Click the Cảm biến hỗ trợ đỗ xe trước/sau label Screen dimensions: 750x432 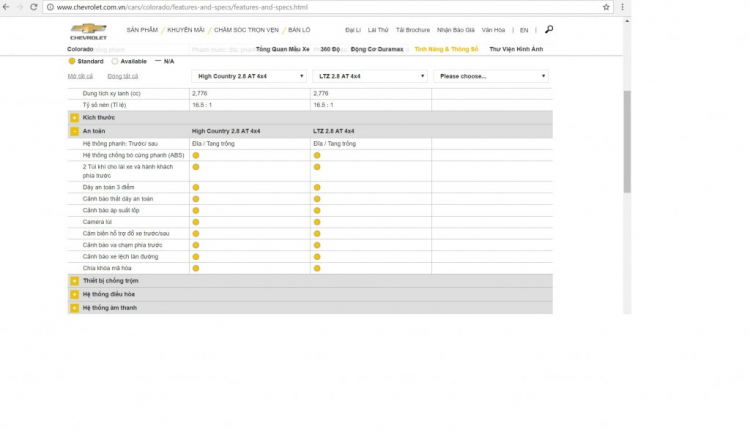[126, 233]
